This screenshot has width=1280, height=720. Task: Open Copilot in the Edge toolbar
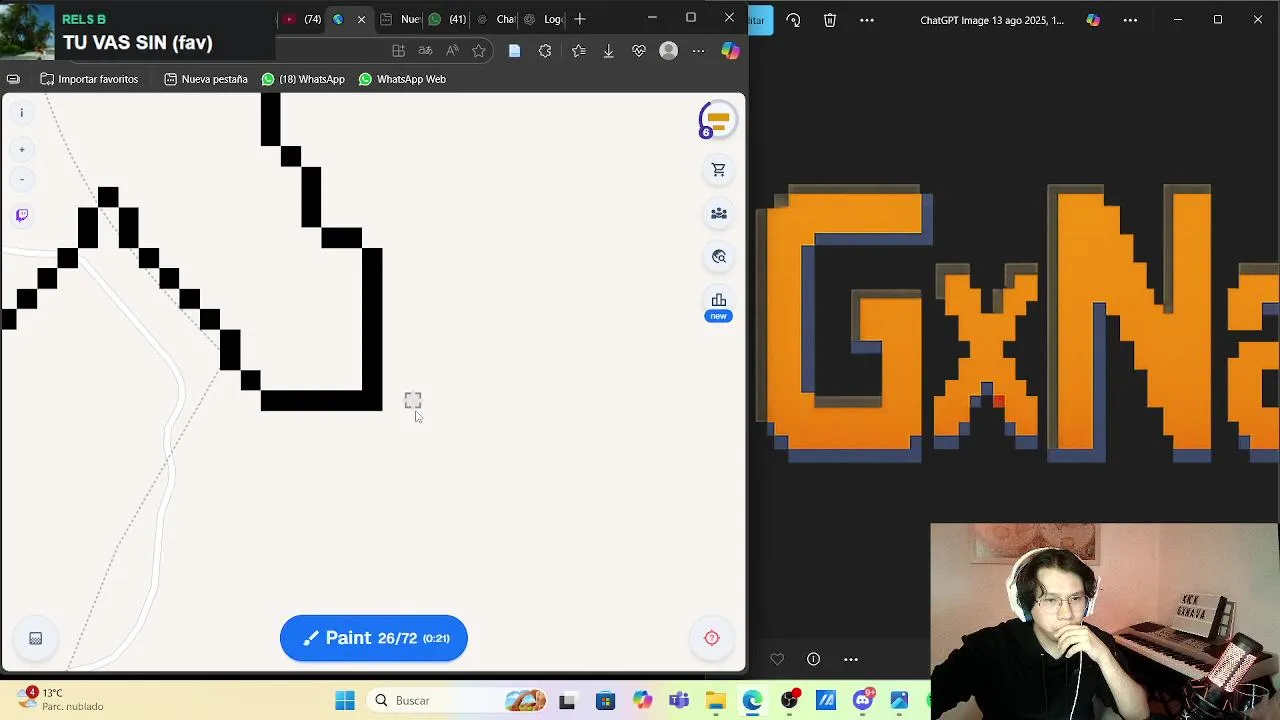[x=731, y=51]
